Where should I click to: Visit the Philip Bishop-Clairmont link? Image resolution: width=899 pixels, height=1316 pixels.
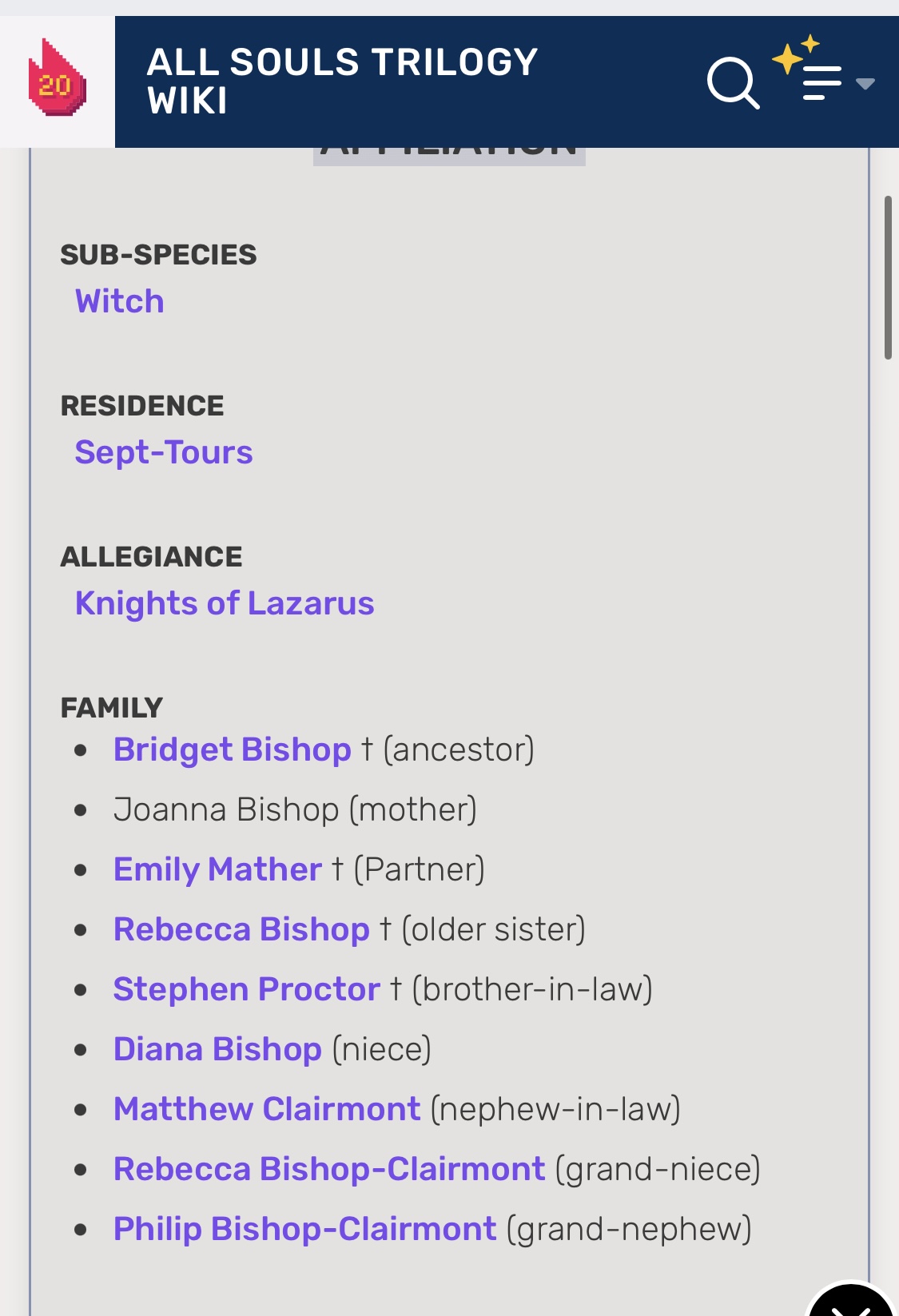click(x=304, y=1229)
